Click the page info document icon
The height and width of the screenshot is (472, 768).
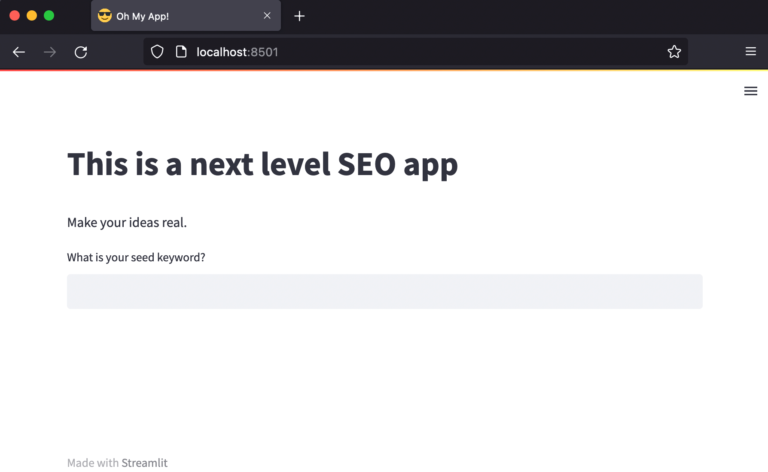(x=181, y=51)
